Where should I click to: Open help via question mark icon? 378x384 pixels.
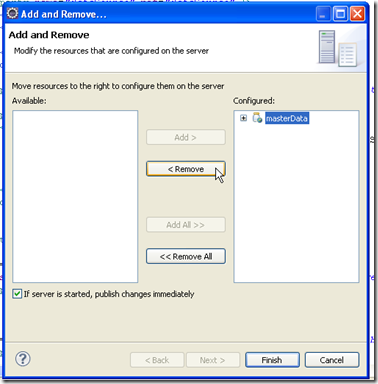23,359
